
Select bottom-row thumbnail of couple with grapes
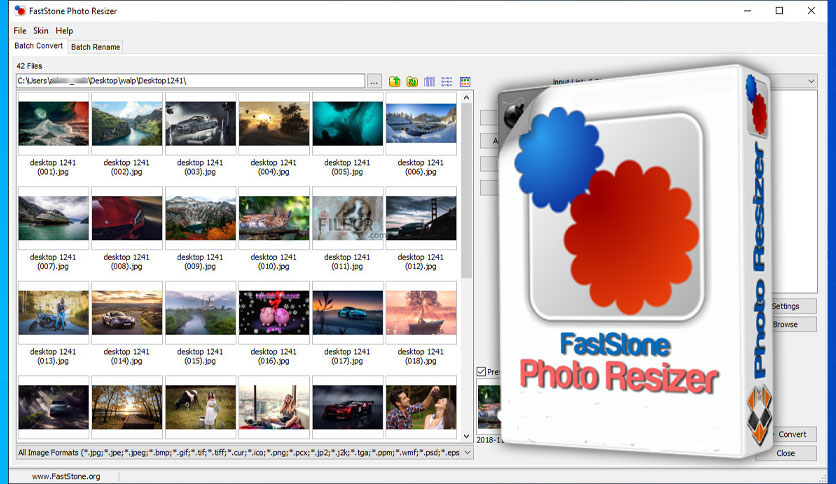point(421,408)
